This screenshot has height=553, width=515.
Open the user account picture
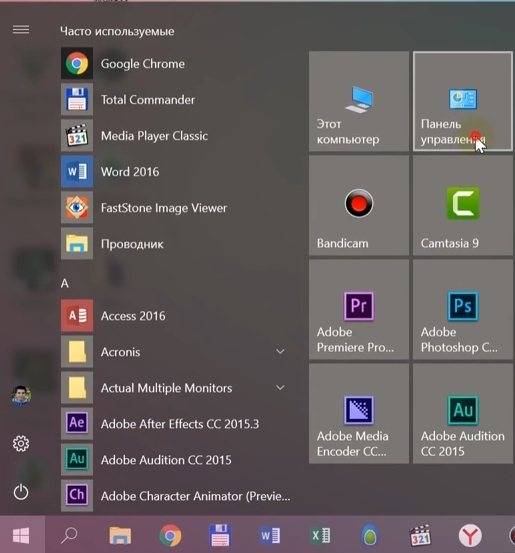21,396
